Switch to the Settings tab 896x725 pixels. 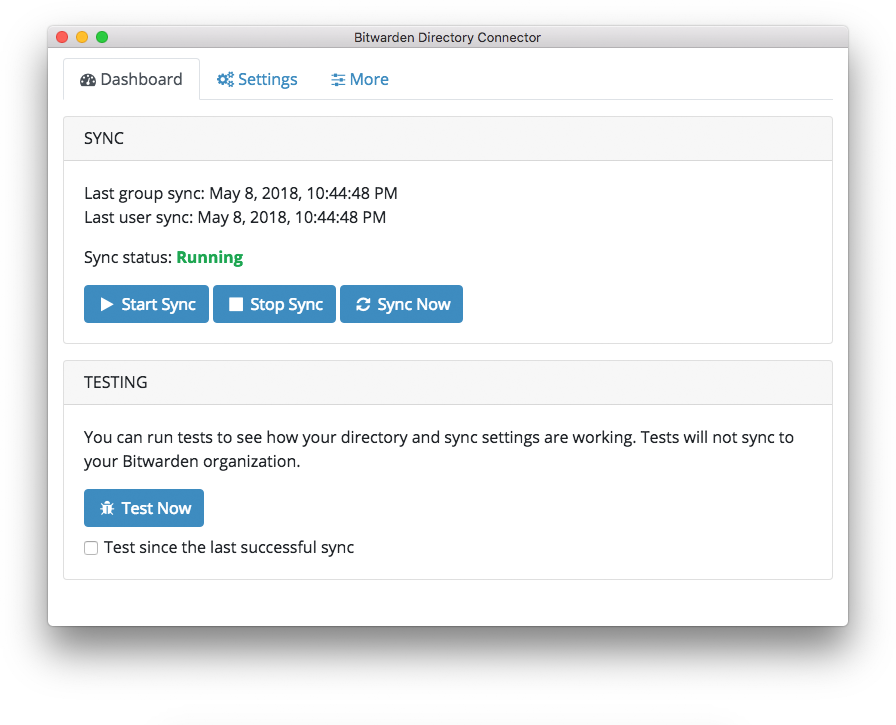257,79
